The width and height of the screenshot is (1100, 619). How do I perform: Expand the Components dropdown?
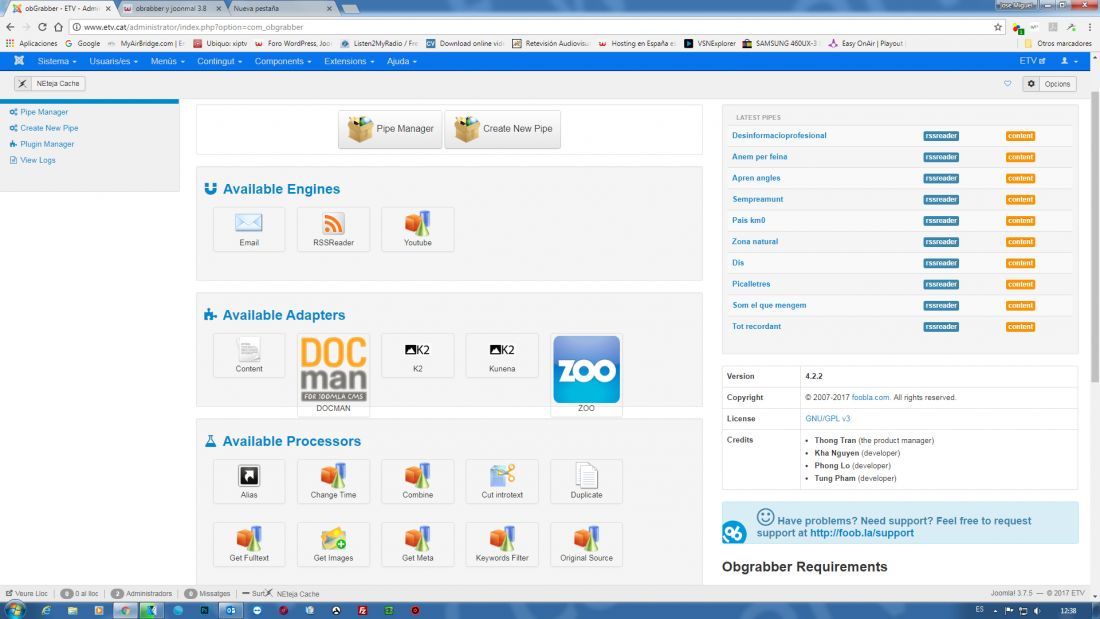click(283, 61)
